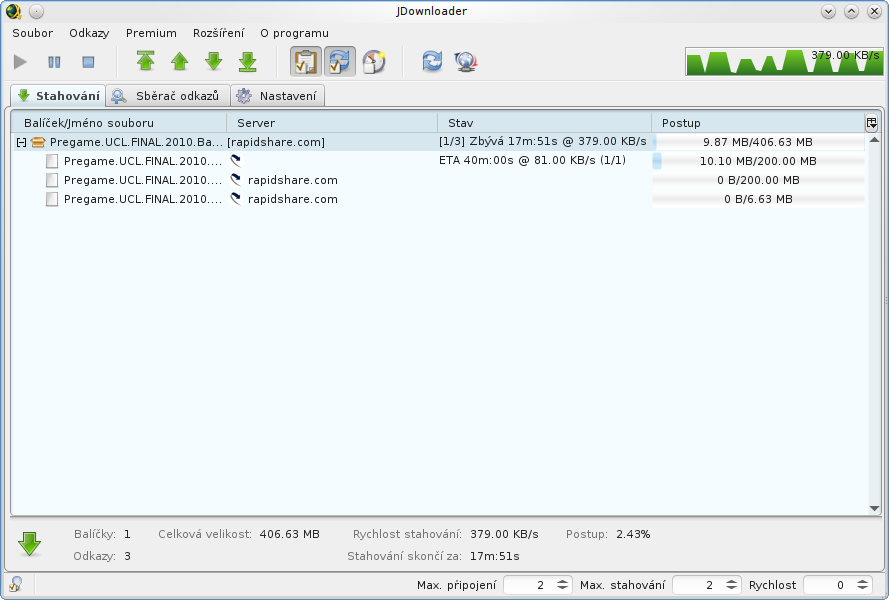Sort by Balíček/Jméno souboru column header
Viewport: 889px width, 600px height.
[x=118, y=122]
